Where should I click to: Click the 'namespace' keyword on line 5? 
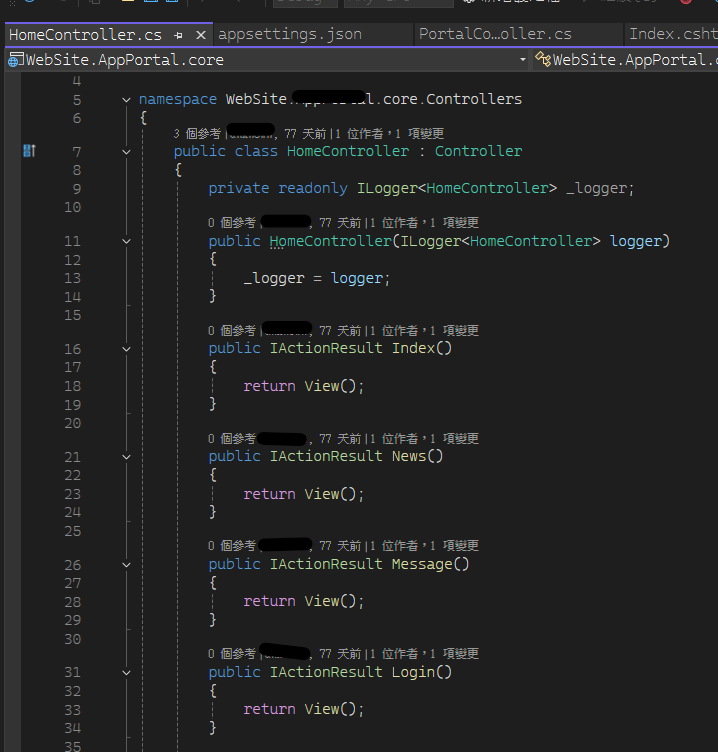tap(177, 99)
